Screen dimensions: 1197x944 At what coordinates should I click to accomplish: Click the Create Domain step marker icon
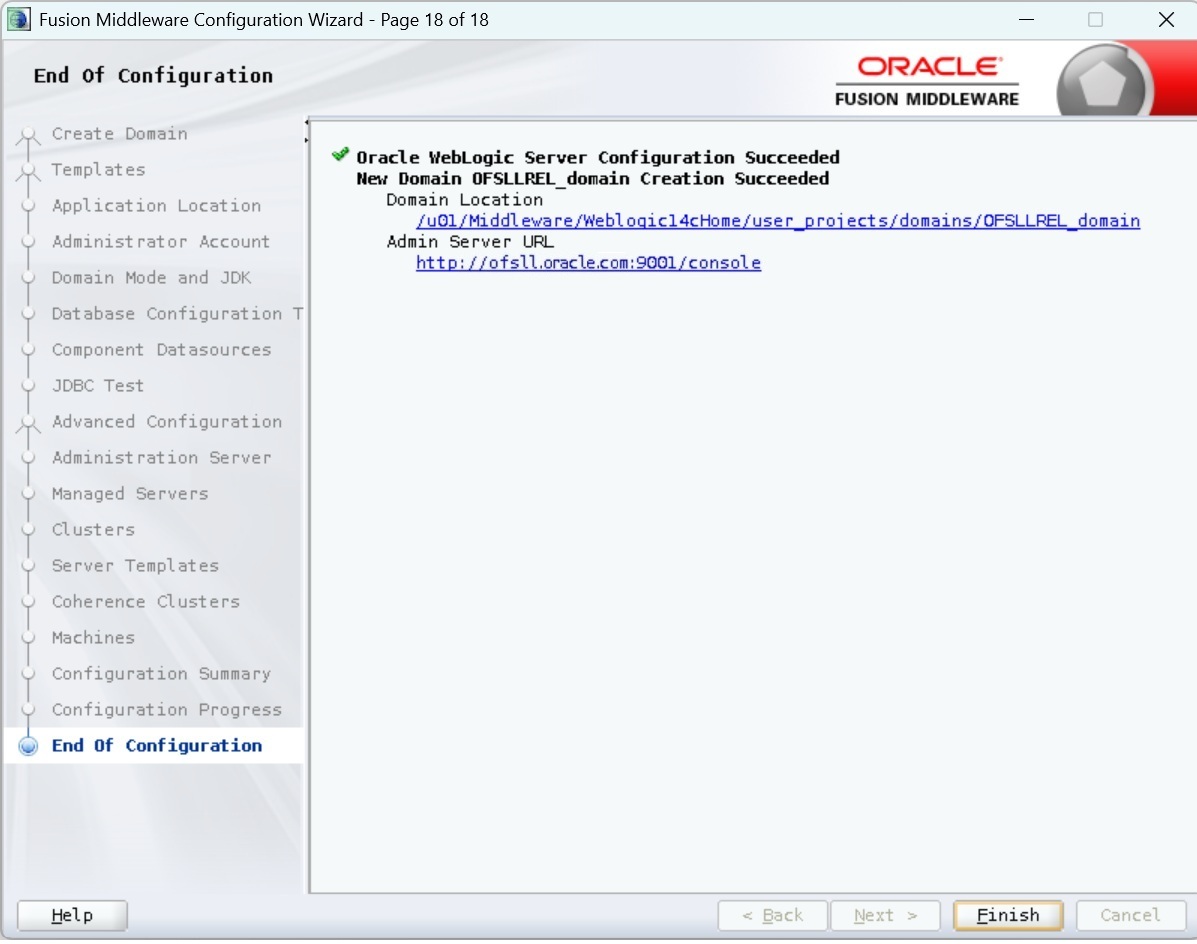(x=28, y=137)
